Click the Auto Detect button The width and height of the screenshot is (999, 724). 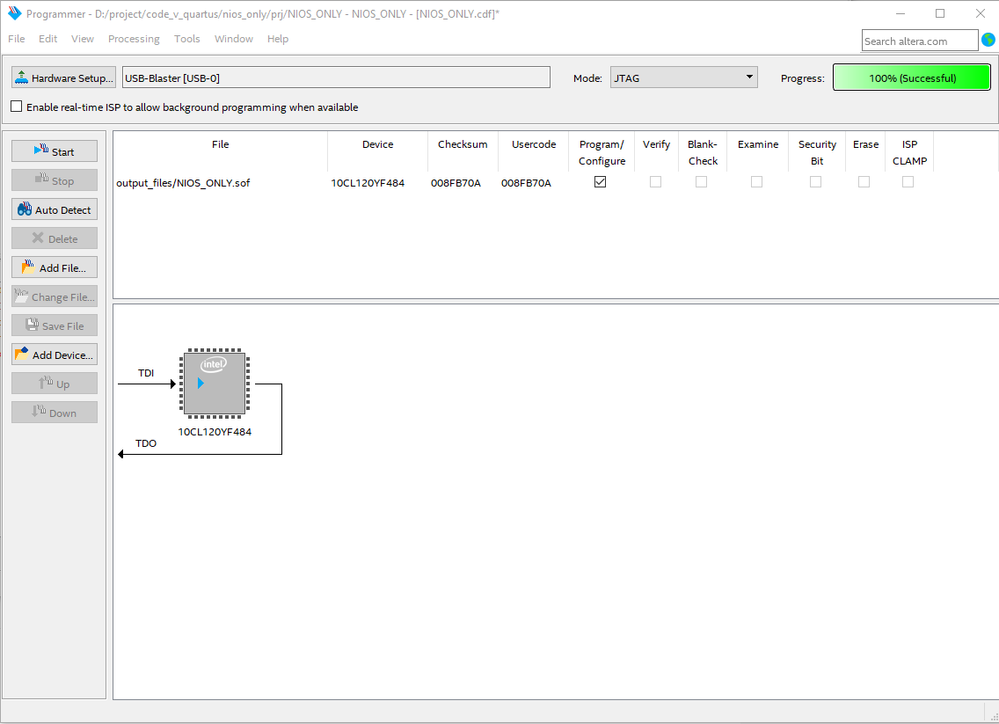(x=54, y=210)
